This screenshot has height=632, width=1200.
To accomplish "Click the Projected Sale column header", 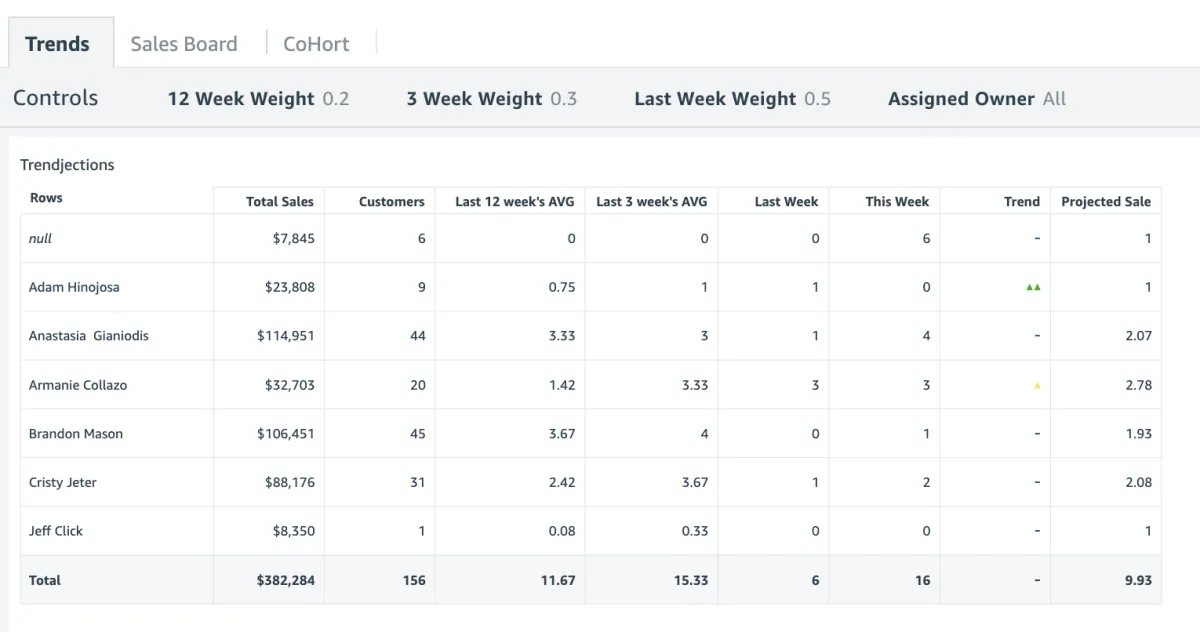I will coord(1105,202).
